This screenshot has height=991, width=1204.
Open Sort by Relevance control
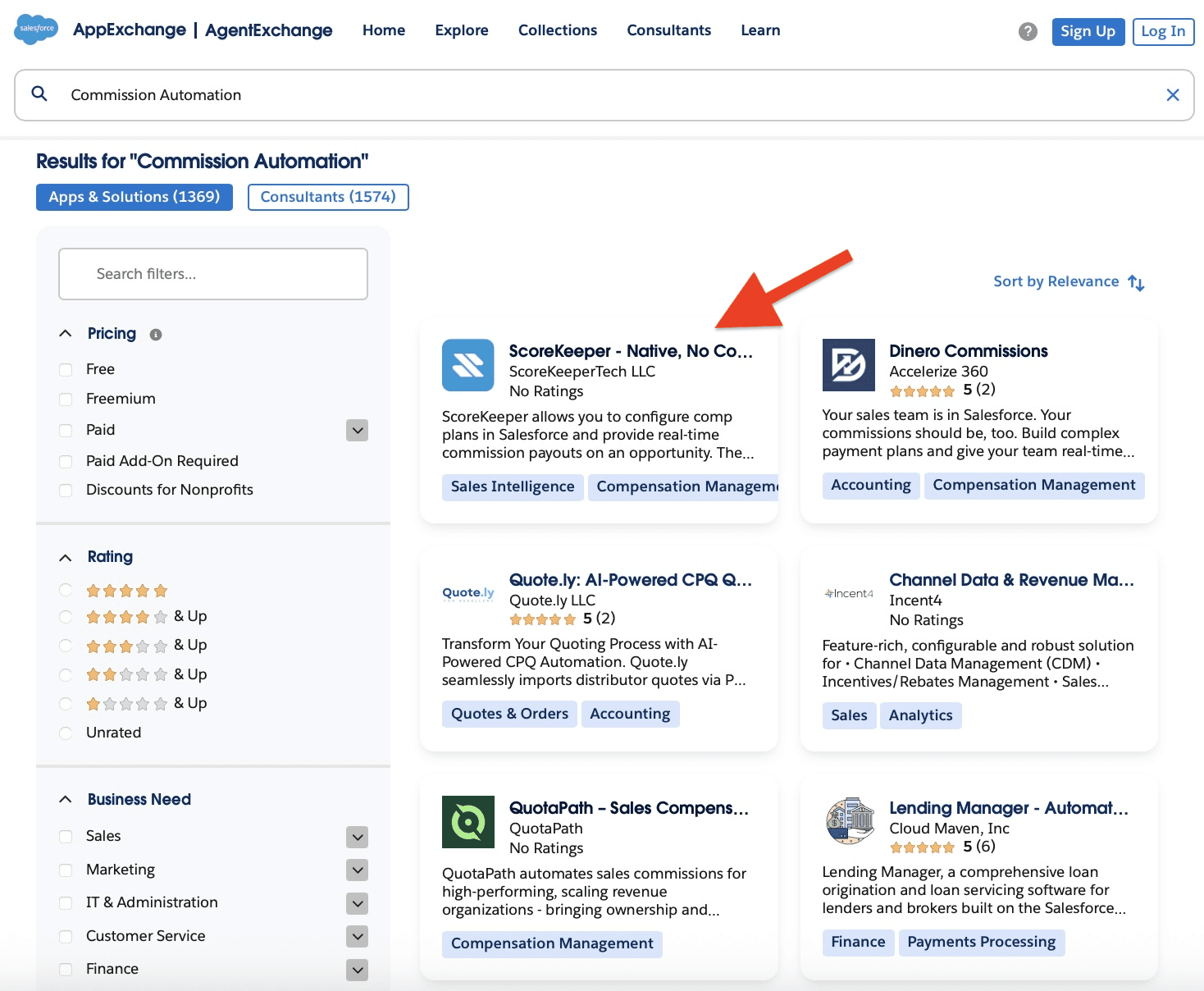tap(1066, 281)
